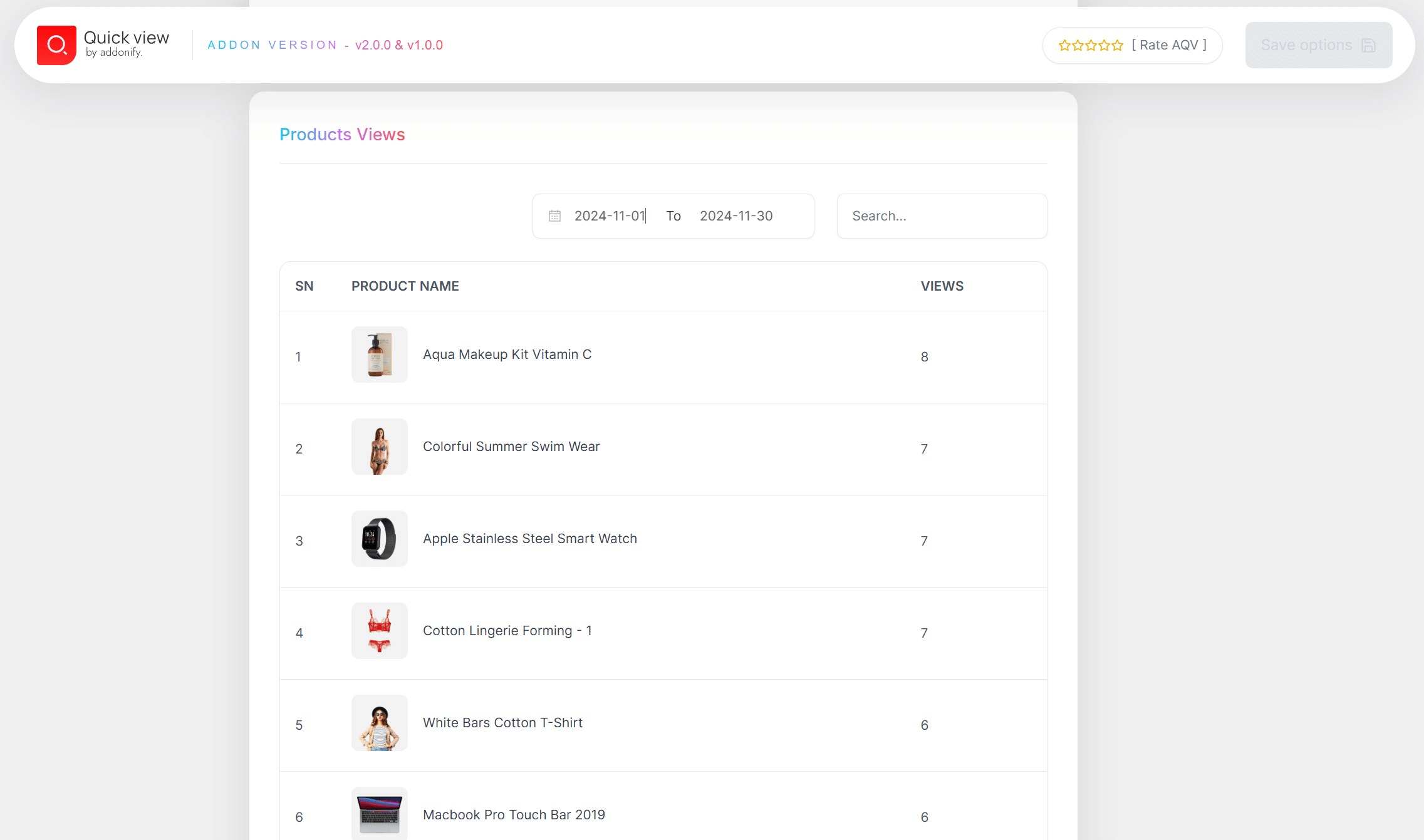Screen dimensions: 1424x840
Task: Click the Macbook Pro product thumbnail
Action: (379, 813)
